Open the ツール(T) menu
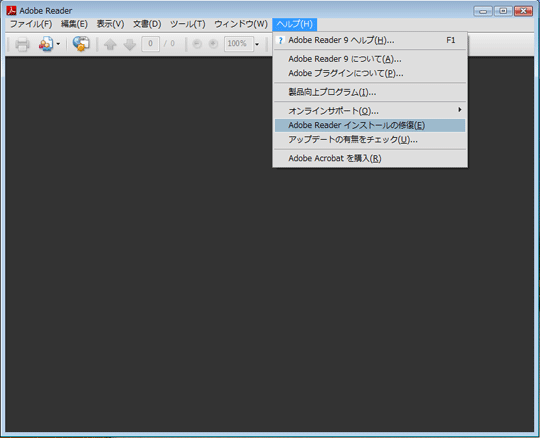This screenshot has width=540, height=438. (188, 24)
